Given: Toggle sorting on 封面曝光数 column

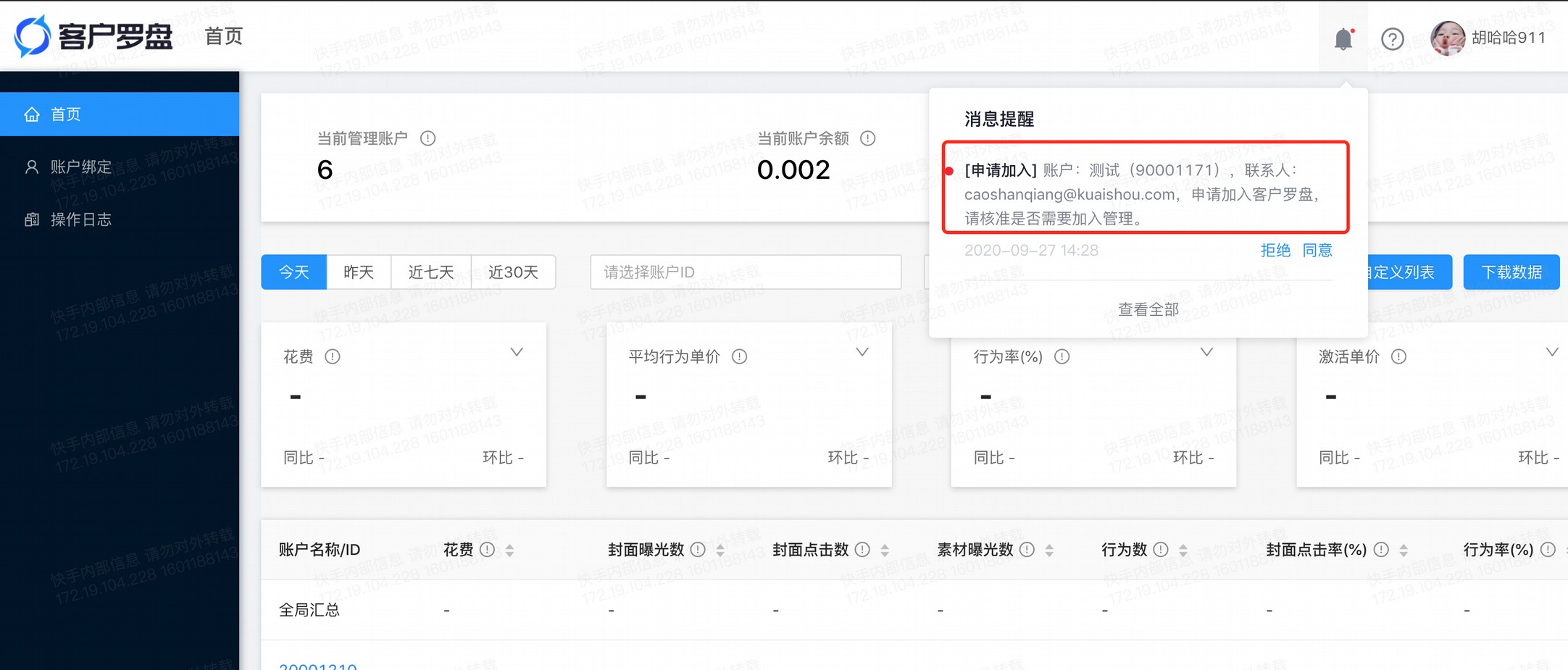Looking at the screenshot, I should (x=720, y=549).
